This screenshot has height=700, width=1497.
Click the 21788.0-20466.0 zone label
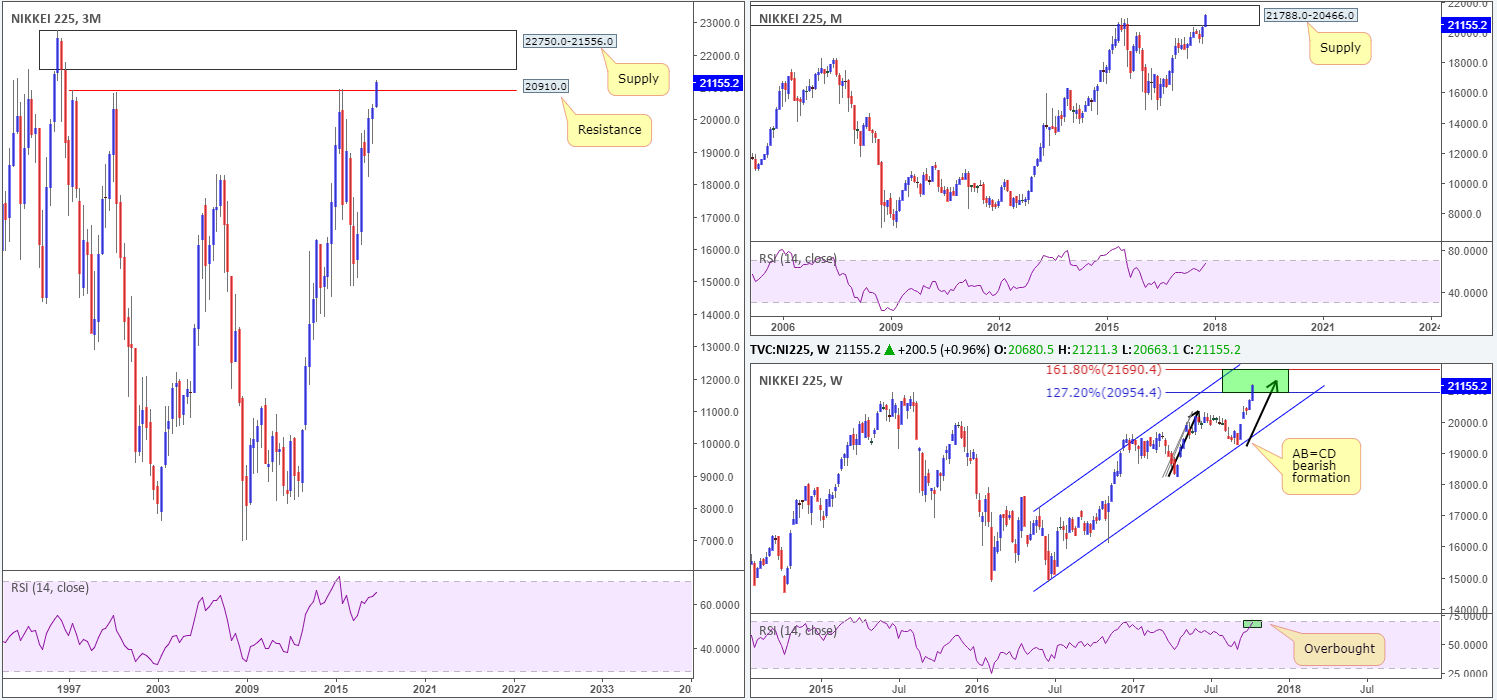pos(1311,15)
